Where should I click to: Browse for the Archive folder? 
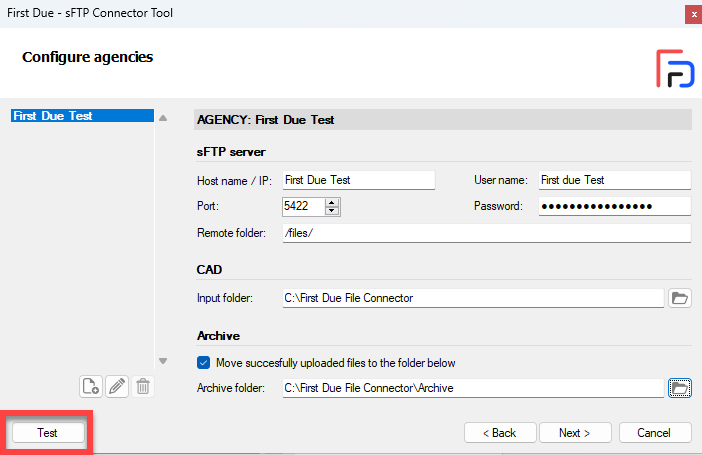click(x=680, y=388)
